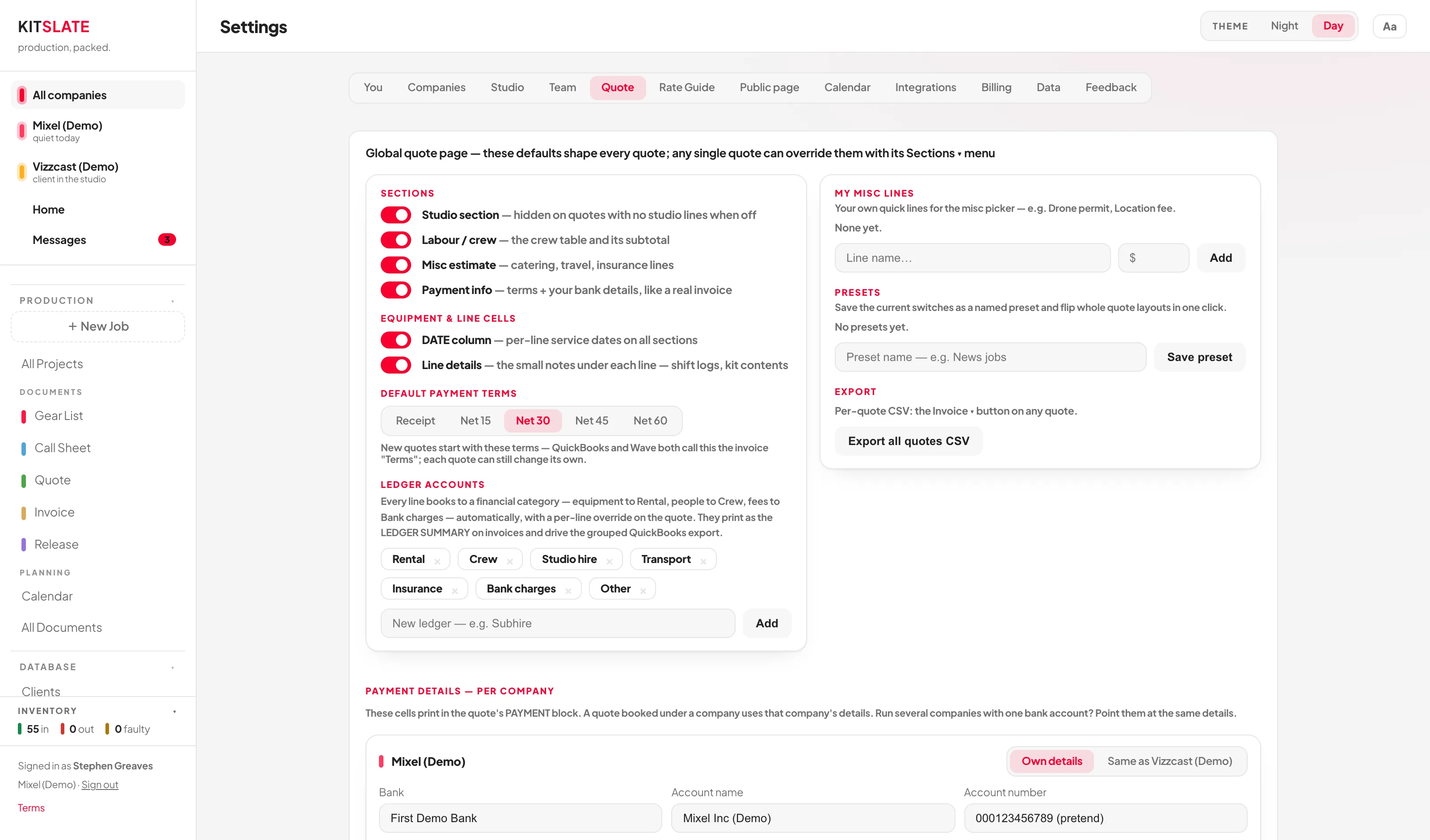Click the Messages unread badge
Image resolution: width=1430 pixels, height=840 pixels.
click(x=167, y=239)
